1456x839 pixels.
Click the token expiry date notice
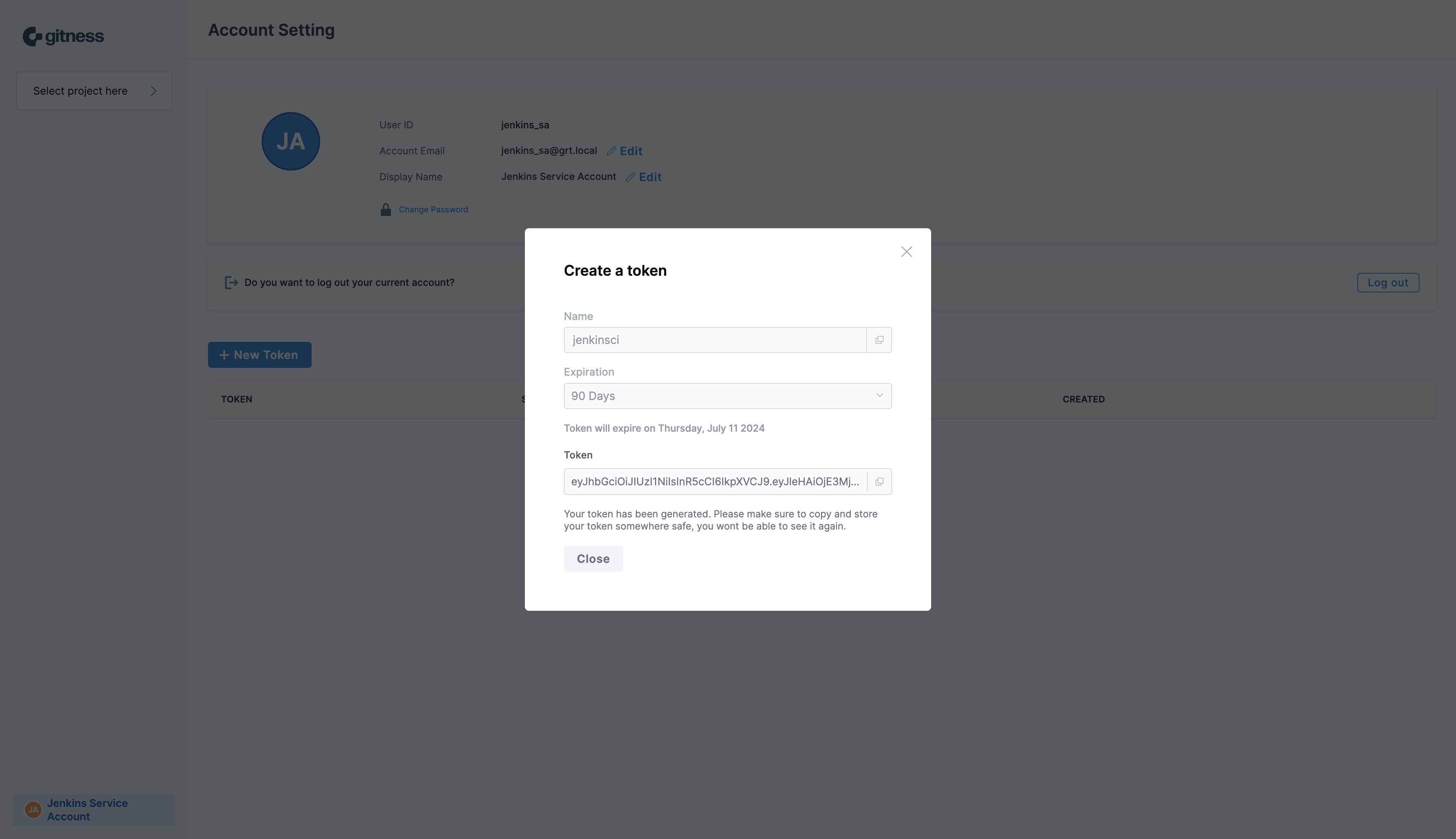664,428
